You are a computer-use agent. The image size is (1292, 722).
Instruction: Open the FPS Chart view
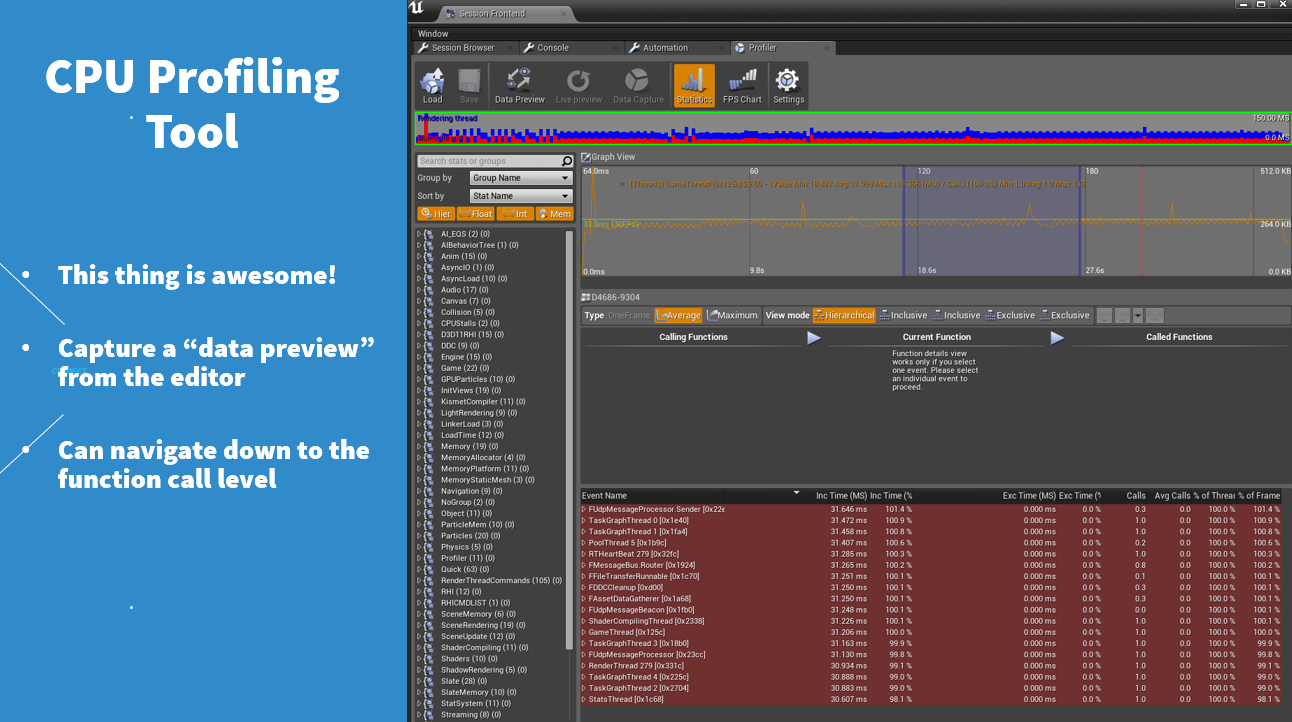click(742, 85)
